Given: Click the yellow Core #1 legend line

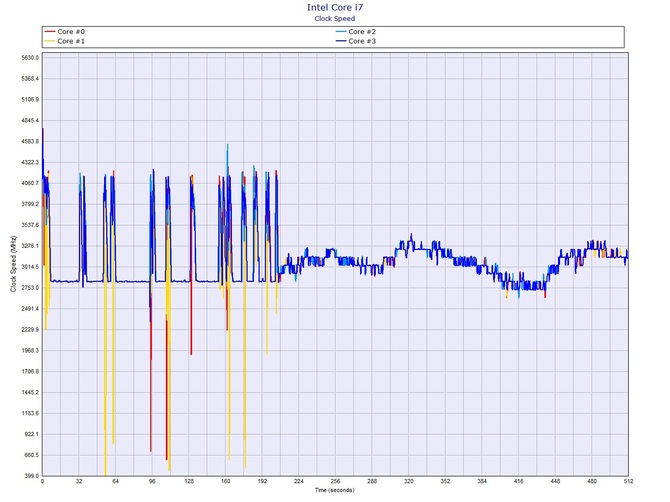Looking at the screenshot, I should point(50,41).
